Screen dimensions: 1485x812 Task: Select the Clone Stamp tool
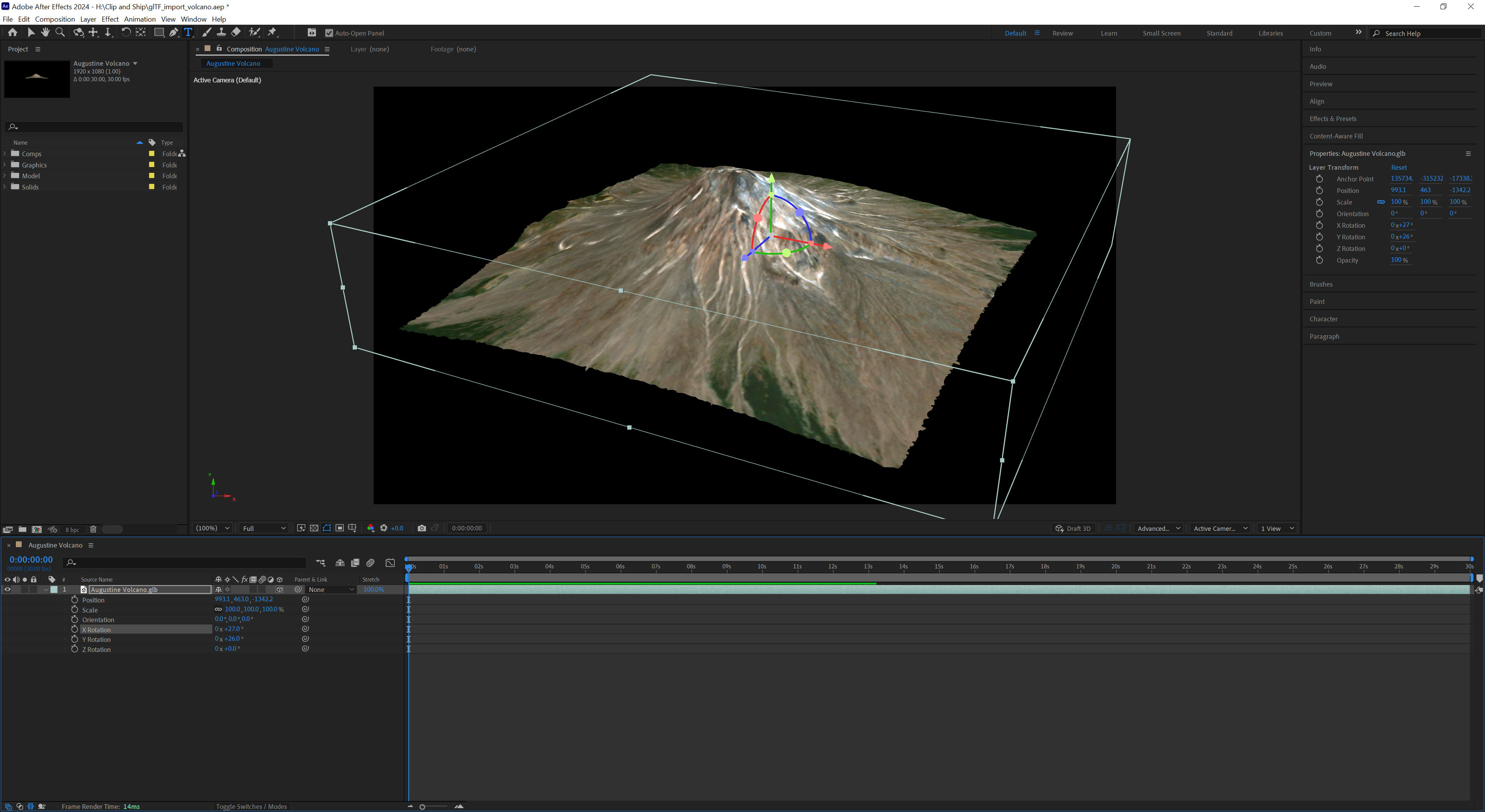221,32
